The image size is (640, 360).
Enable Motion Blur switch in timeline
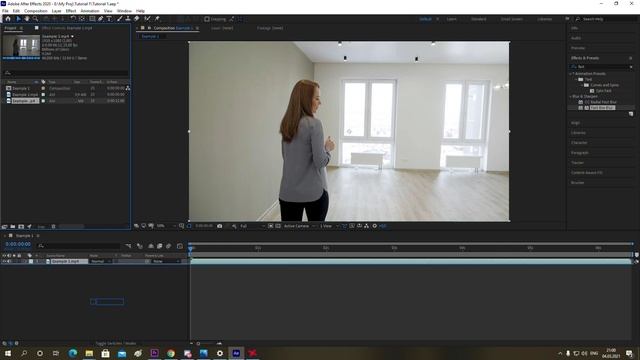(169, 246)
